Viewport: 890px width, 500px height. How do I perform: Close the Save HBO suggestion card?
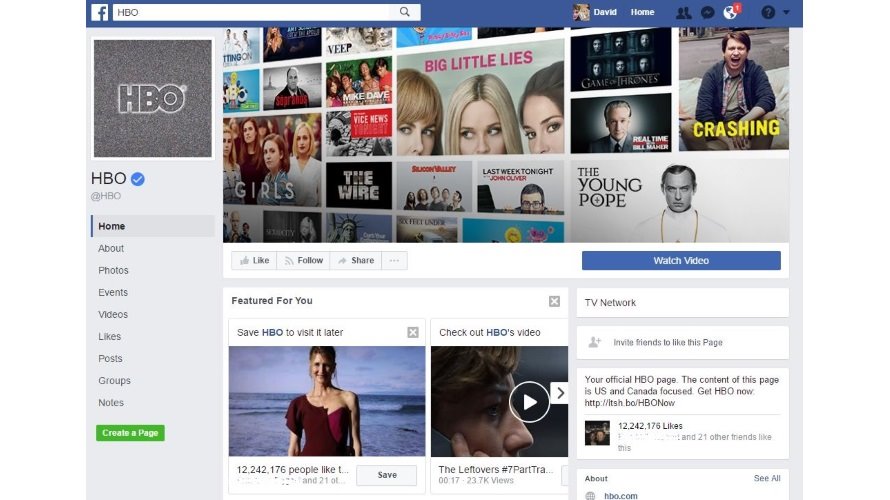click(413, 332)
